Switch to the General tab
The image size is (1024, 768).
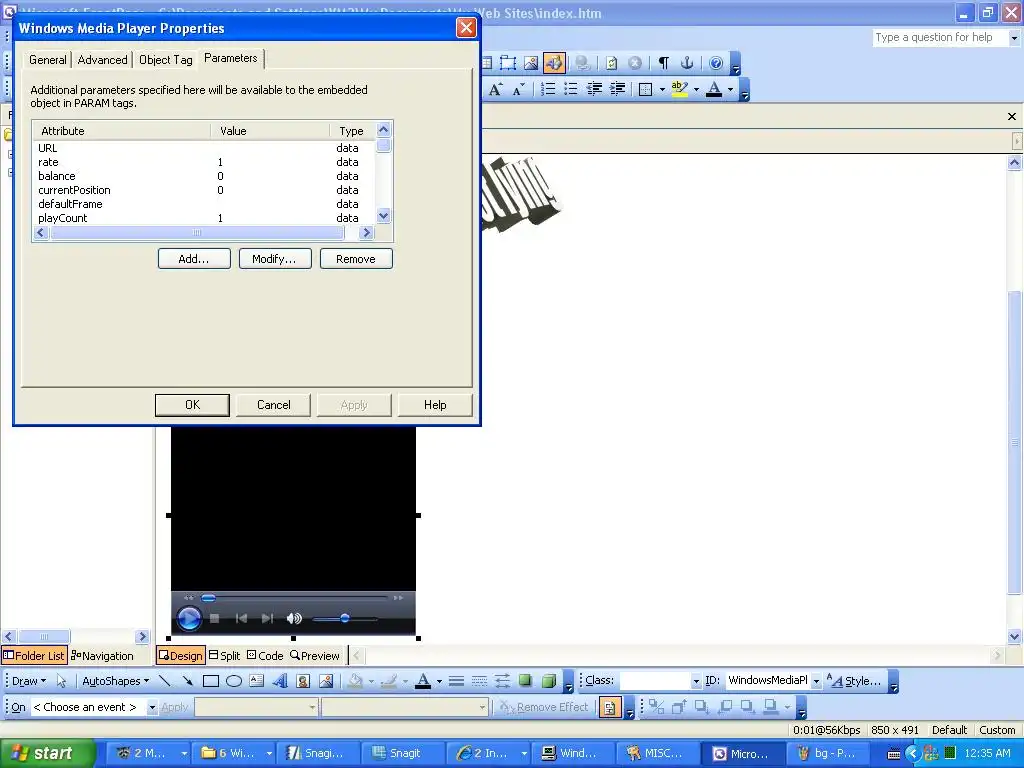click(x=47, y=59)
